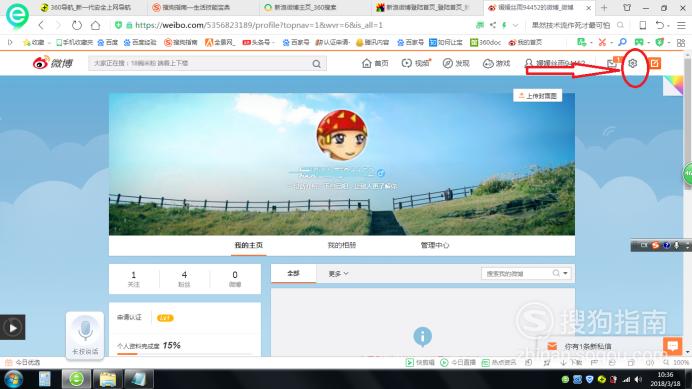
Task: Switch to the 360搜索 browser tab
Action: (x=306, y=8)
